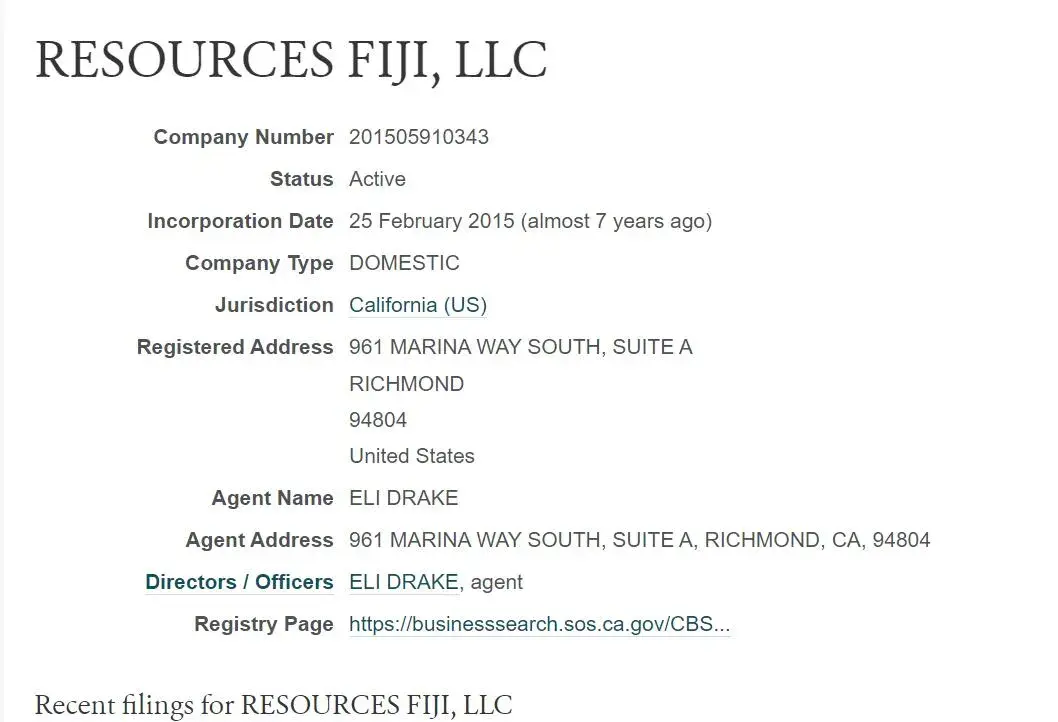Click the Recent filings section heading

tap(273, 705)
